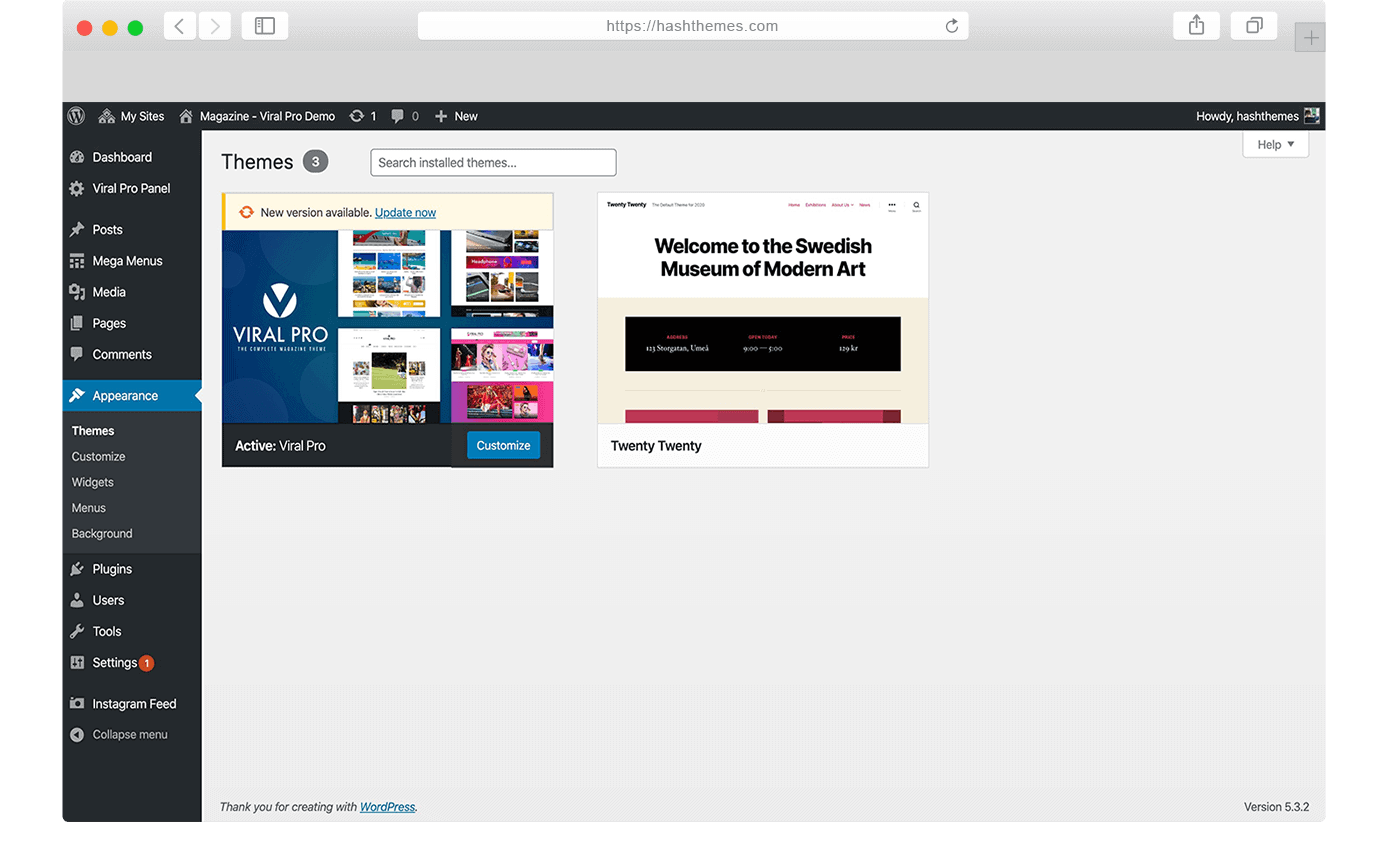Click the Collapse menu arrow icon
The image size is (1389, 868).
pyautogui.click(x=77, y=735)
